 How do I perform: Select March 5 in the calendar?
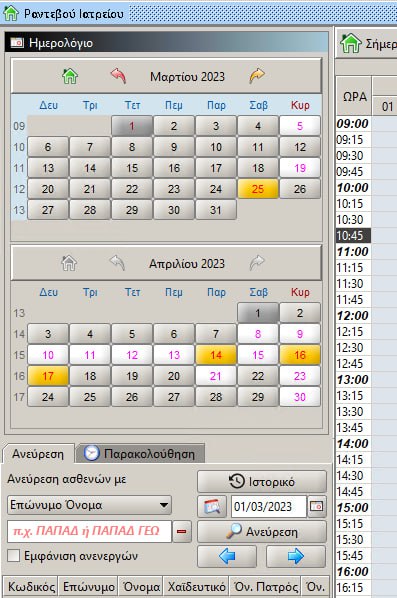pyautogui.click(x=300, y=126)
